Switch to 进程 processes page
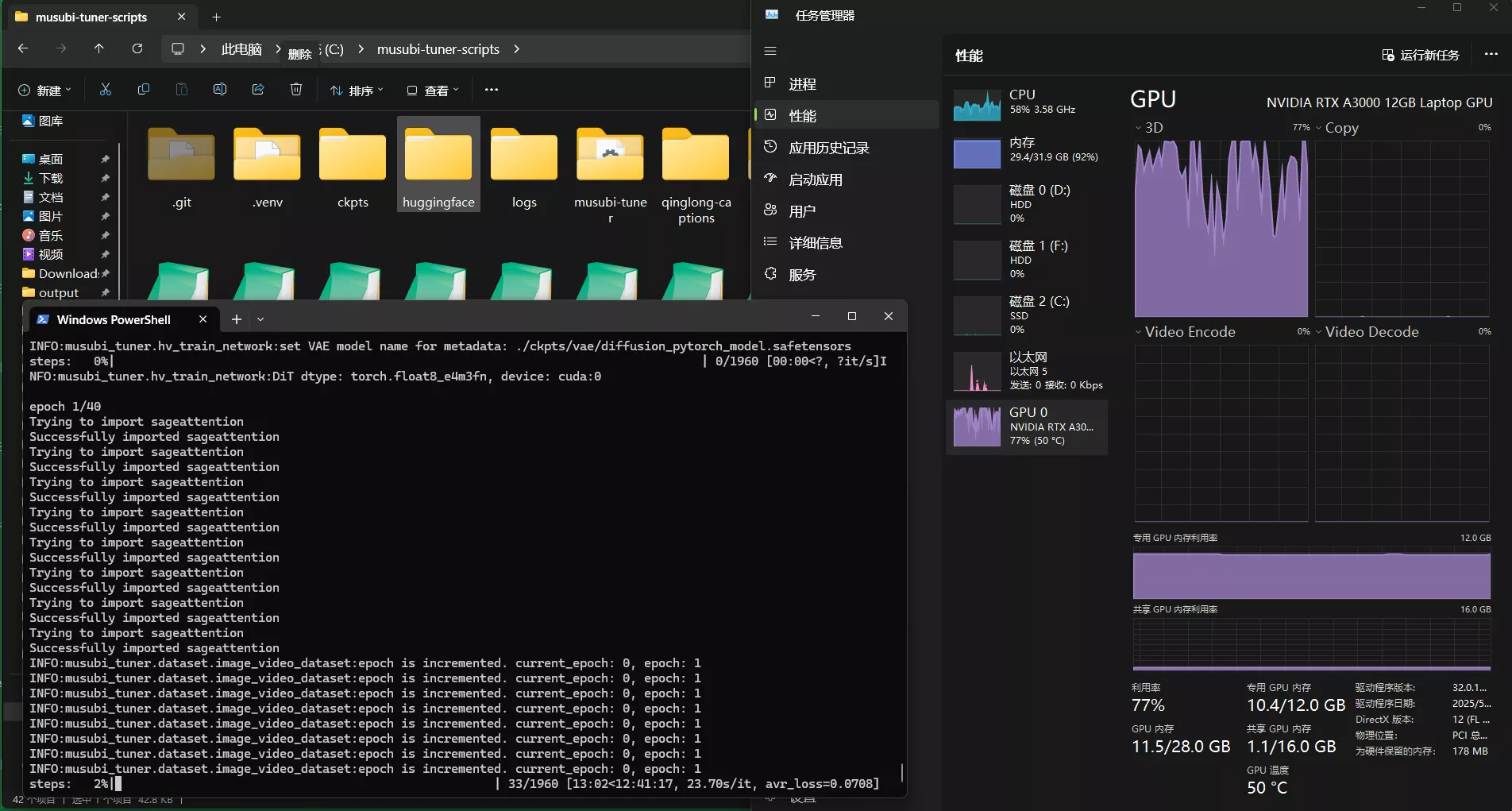 click(x=802, y=84)
